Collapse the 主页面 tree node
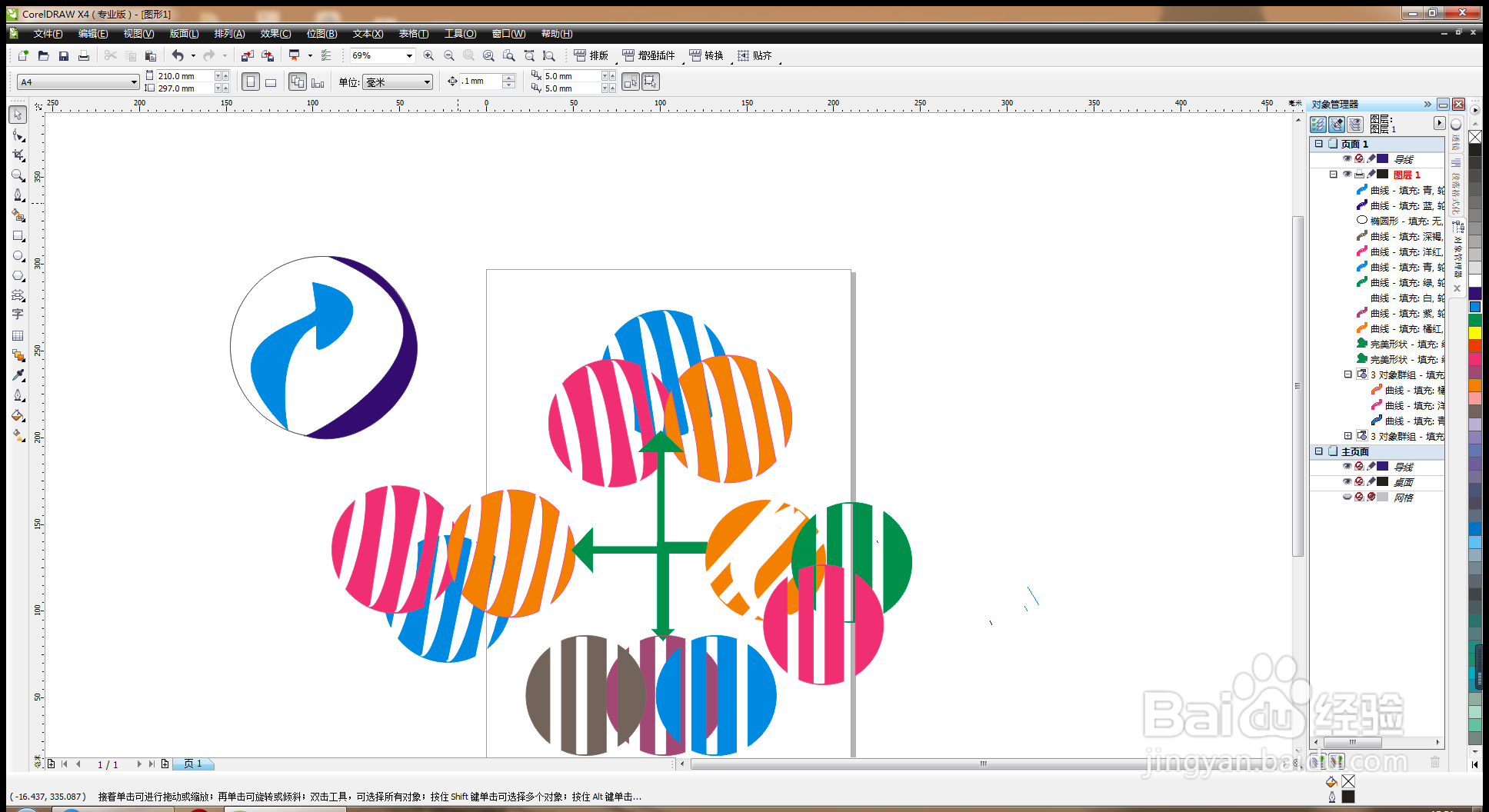Image resolution: width=1489 pixels, height=812 pixels. point(1319,451)
